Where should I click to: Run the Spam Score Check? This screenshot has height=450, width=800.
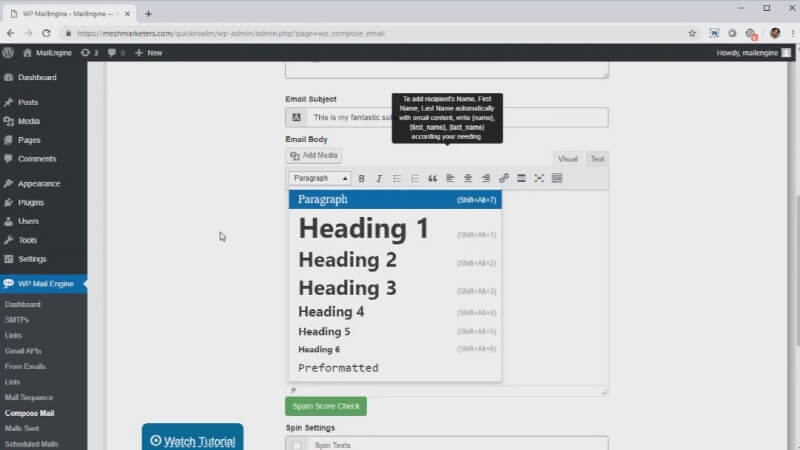point(326,406)
